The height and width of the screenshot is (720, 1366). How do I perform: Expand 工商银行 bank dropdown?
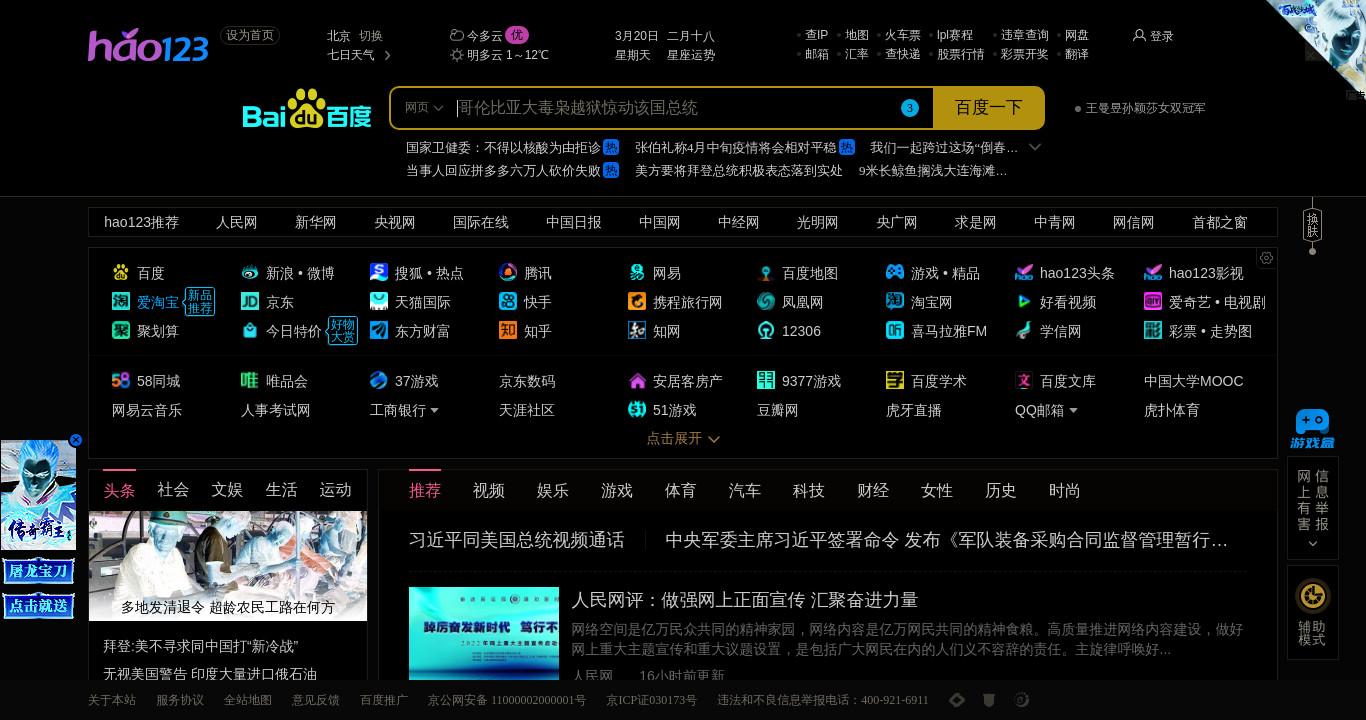434,410
